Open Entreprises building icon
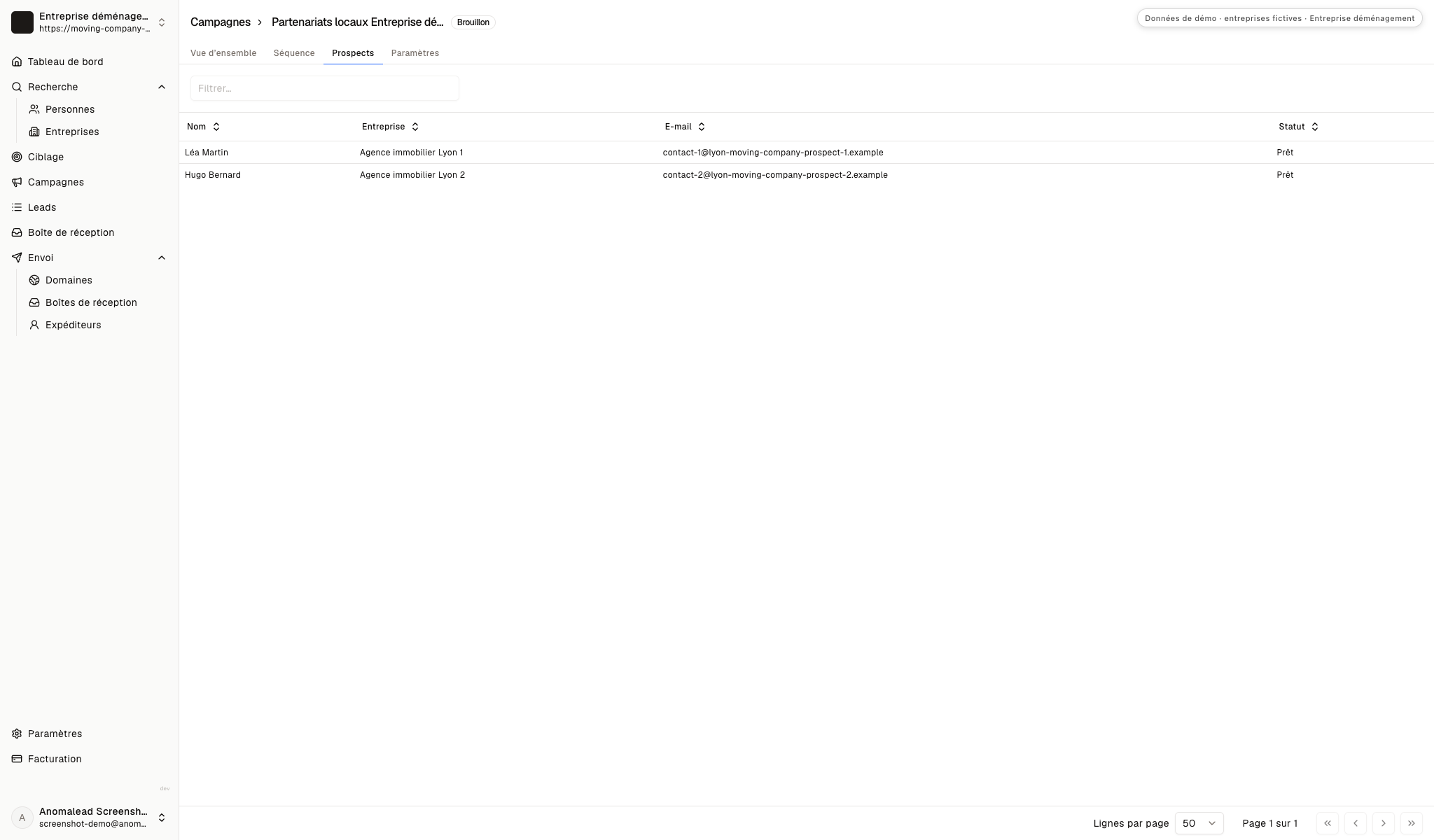The height and width of the screenshot is (840, 1434). 34,132
